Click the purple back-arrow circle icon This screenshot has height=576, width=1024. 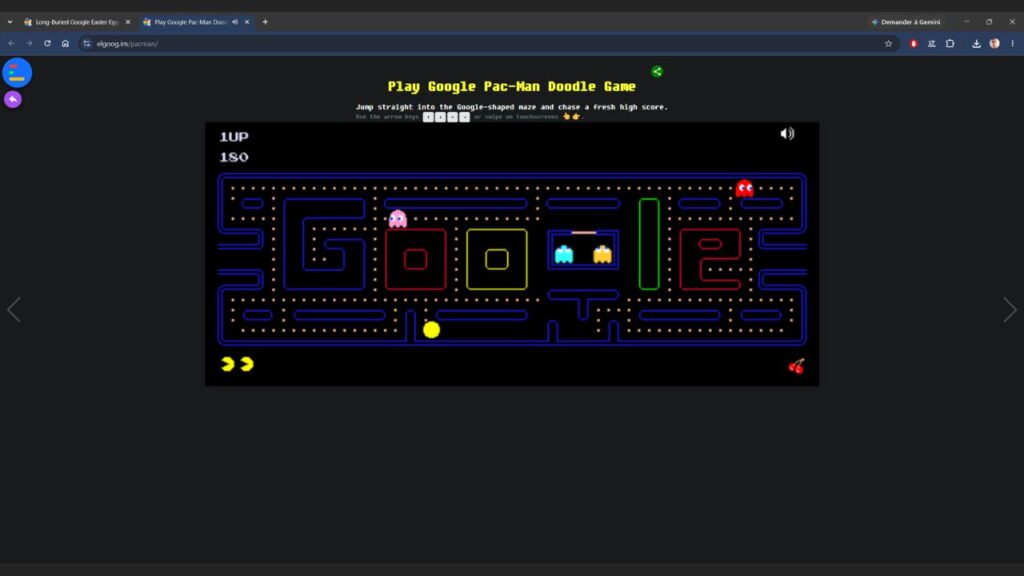[x=13, y=99]
